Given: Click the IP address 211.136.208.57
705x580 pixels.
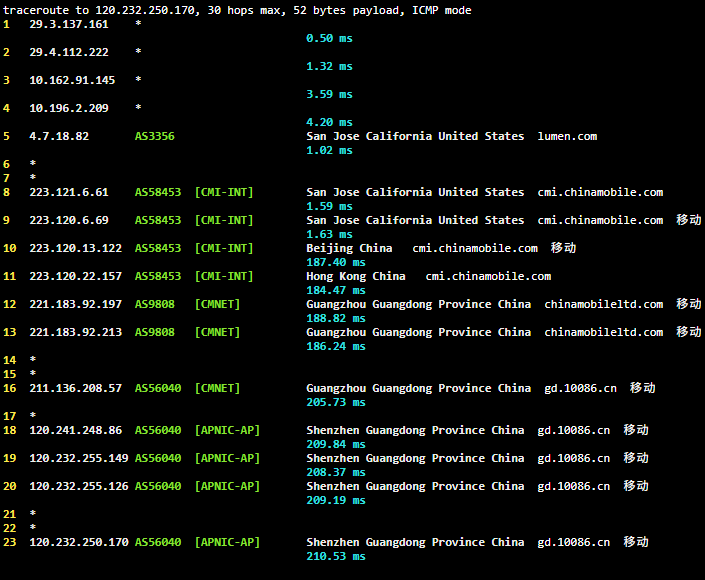Looking at the screenshot, I should [x=75, y=388].
